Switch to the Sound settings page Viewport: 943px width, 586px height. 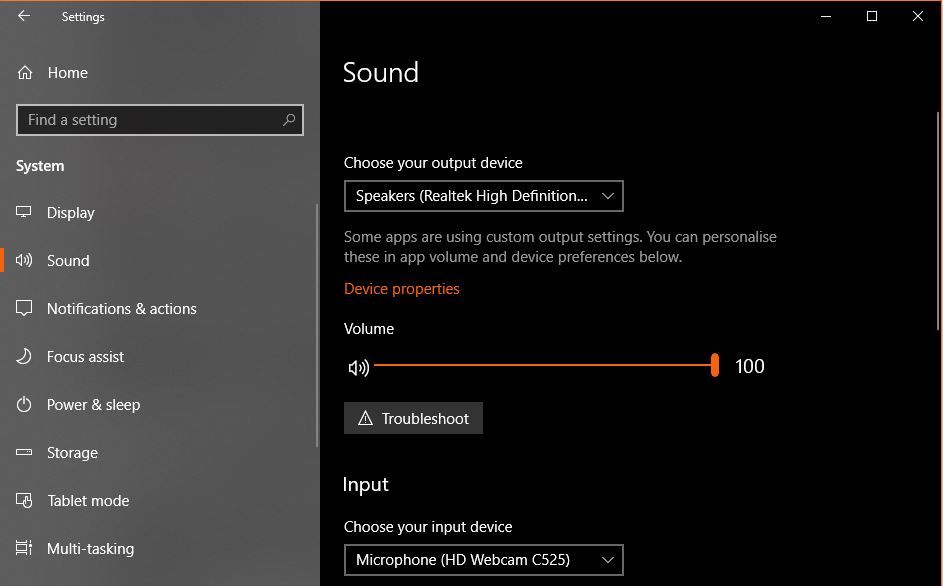(x=68, y=260)
